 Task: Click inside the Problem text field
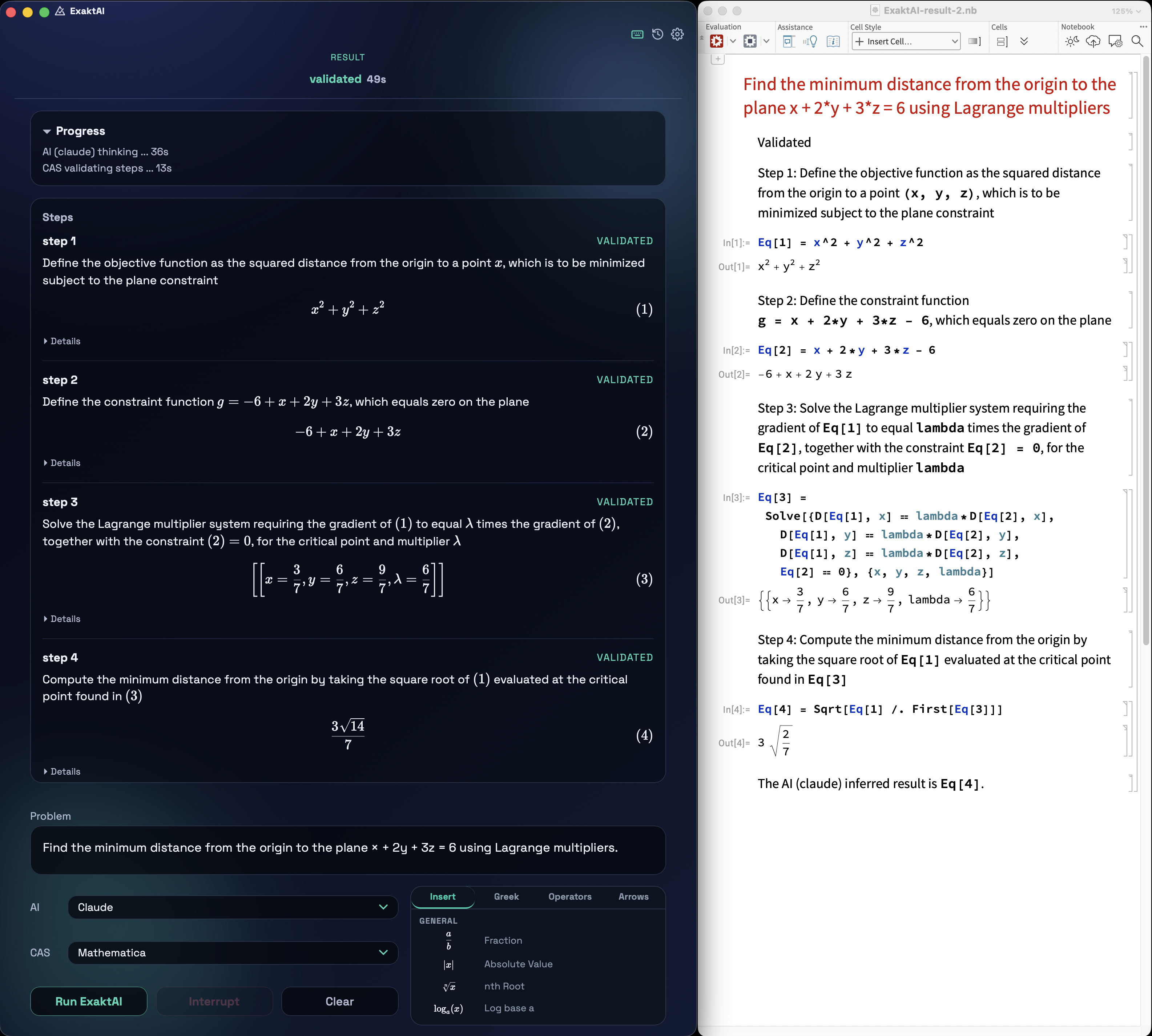(x=348, y=851)
